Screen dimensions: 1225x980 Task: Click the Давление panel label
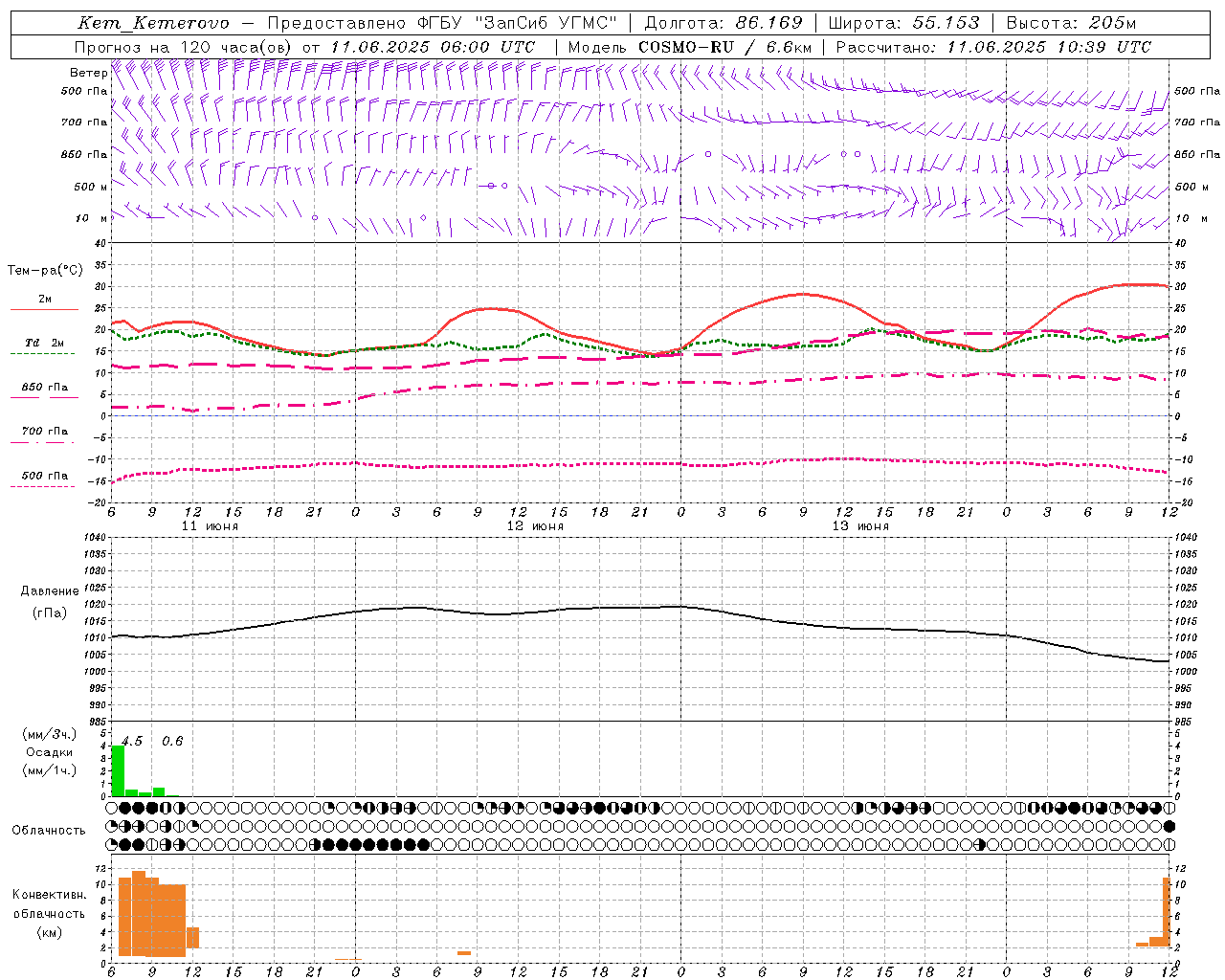click(50, 591)
